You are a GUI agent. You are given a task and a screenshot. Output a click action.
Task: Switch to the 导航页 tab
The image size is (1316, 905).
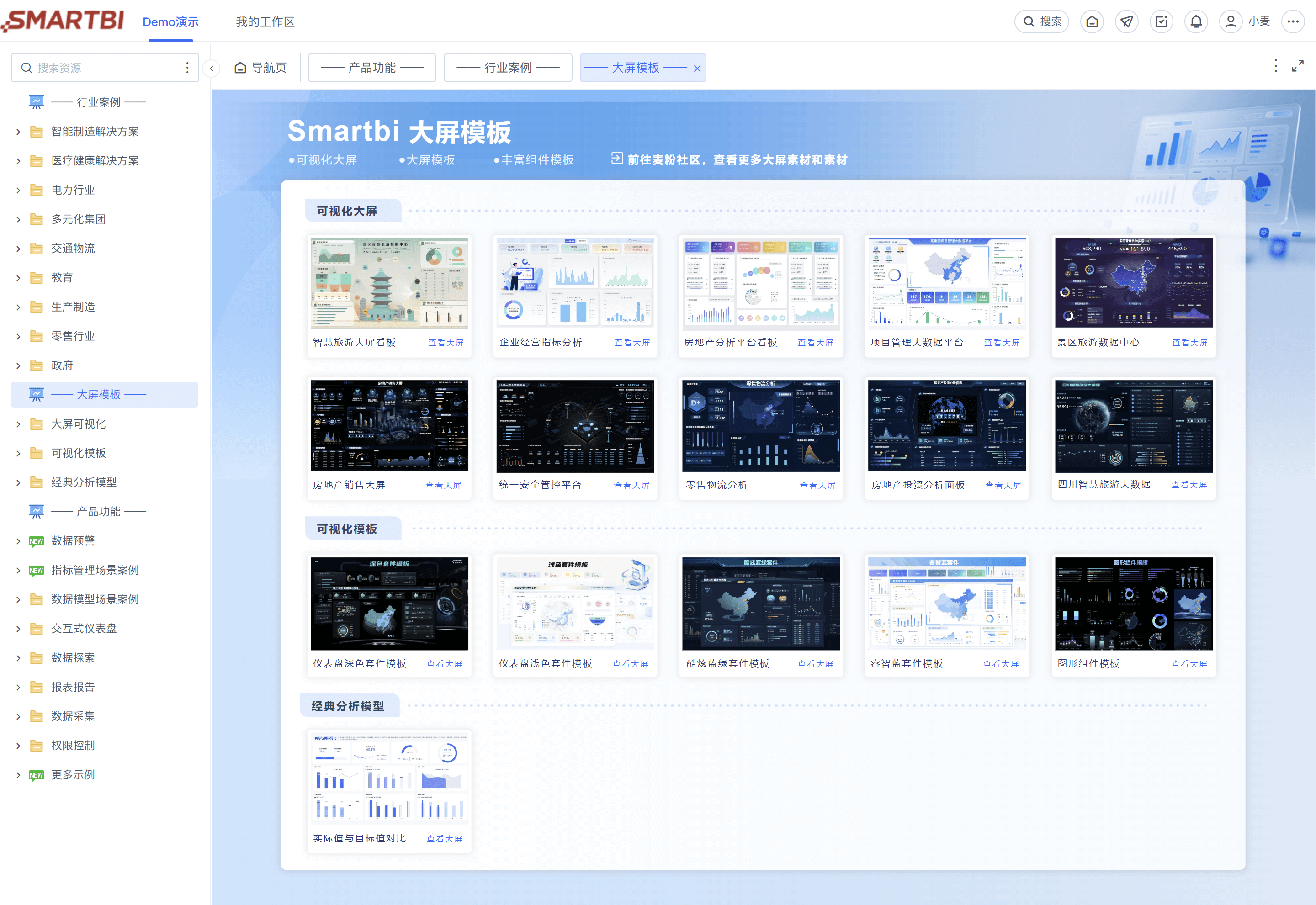point(261,68)
